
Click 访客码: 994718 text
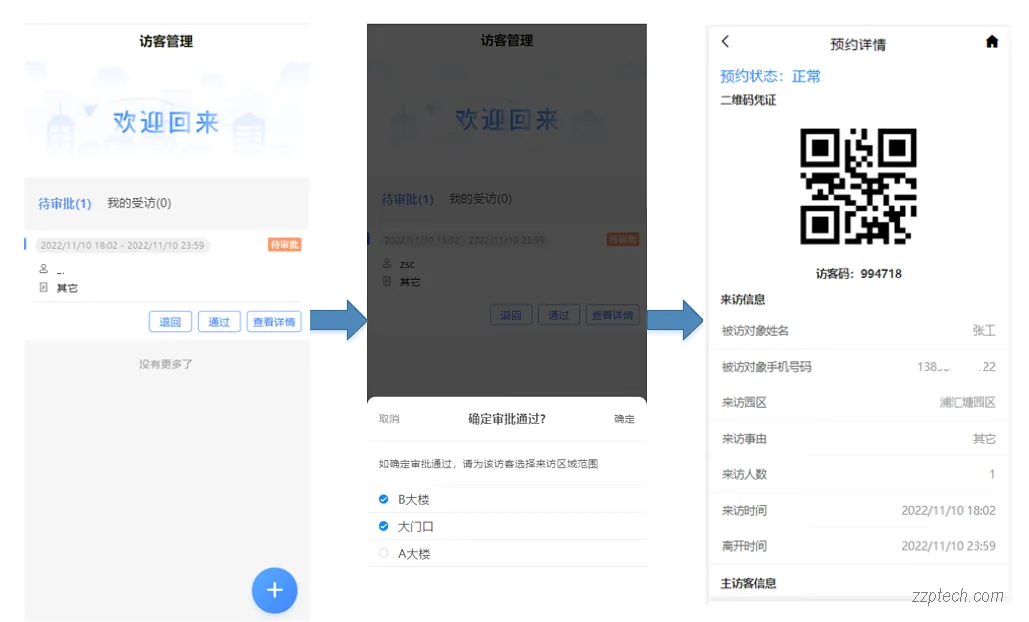click(x=858, y=274)
